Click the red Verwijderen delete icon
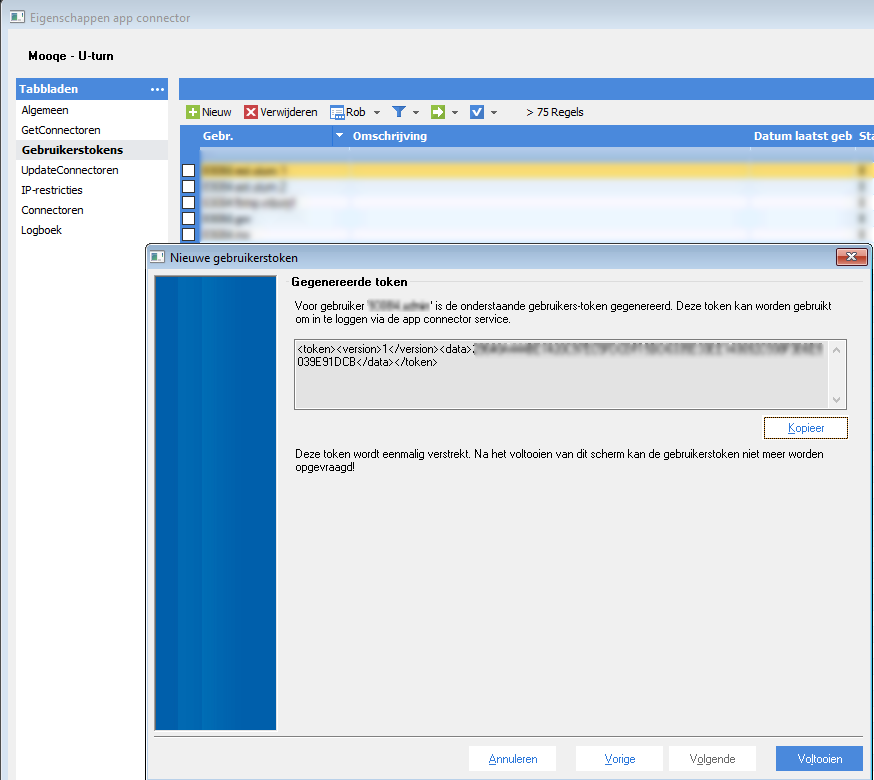Image resolution: width=874 pixels, height=780 pixels. tap(251, 112)
